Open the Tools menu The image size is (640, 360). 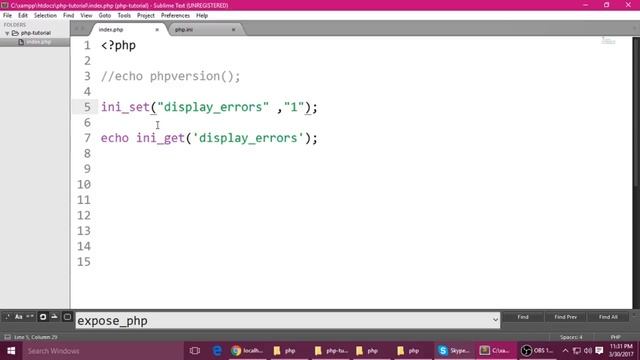point(124,16)
